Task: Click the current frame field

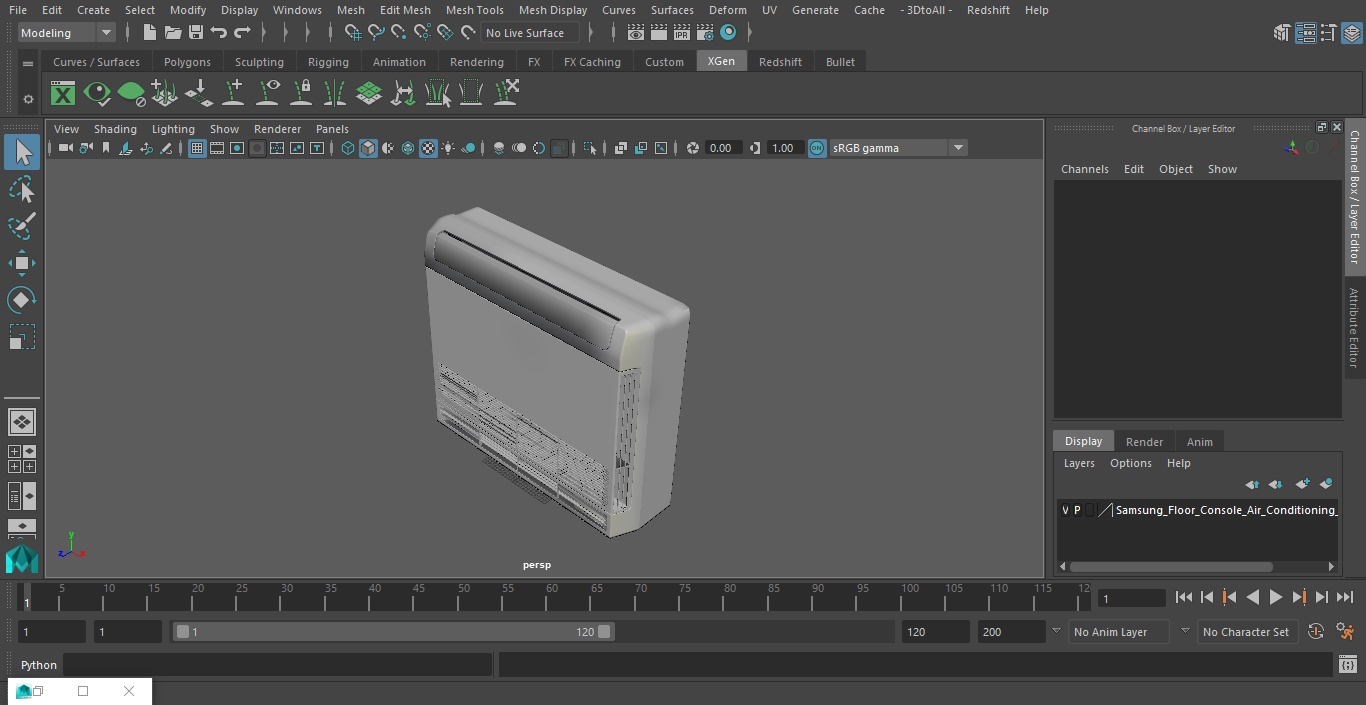Action: tap(1132, 599)
